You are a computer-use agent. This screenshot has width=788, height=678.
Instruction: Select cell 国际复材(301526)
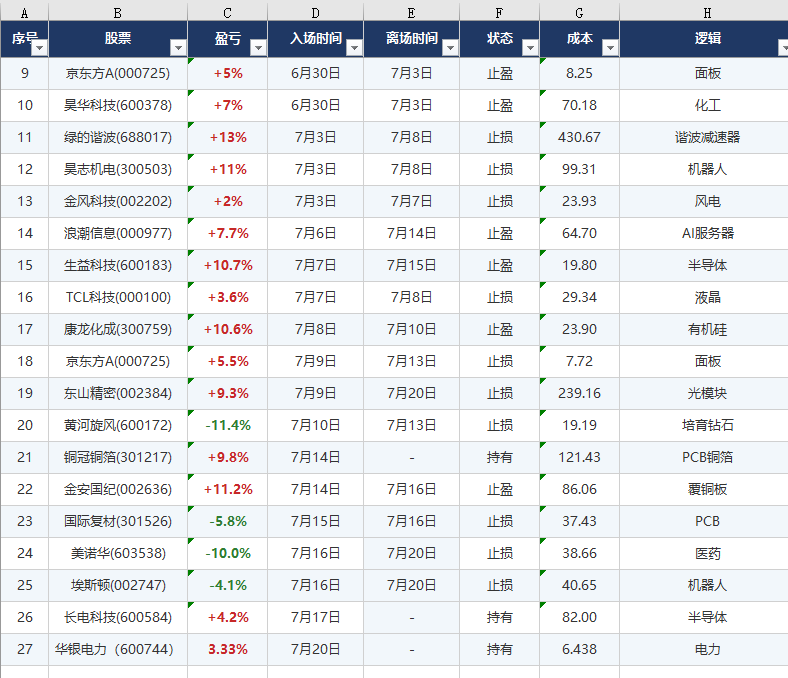tap(118, 521)
